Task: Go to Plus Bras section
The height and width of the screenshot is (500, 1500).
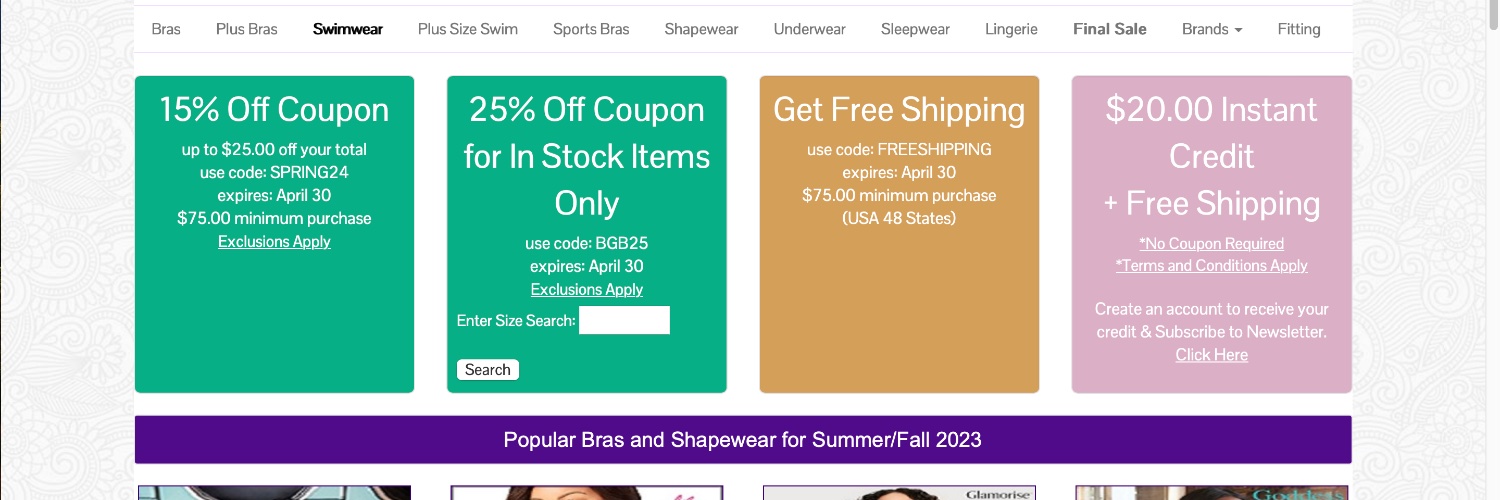Action: click(x=247, y=29)
